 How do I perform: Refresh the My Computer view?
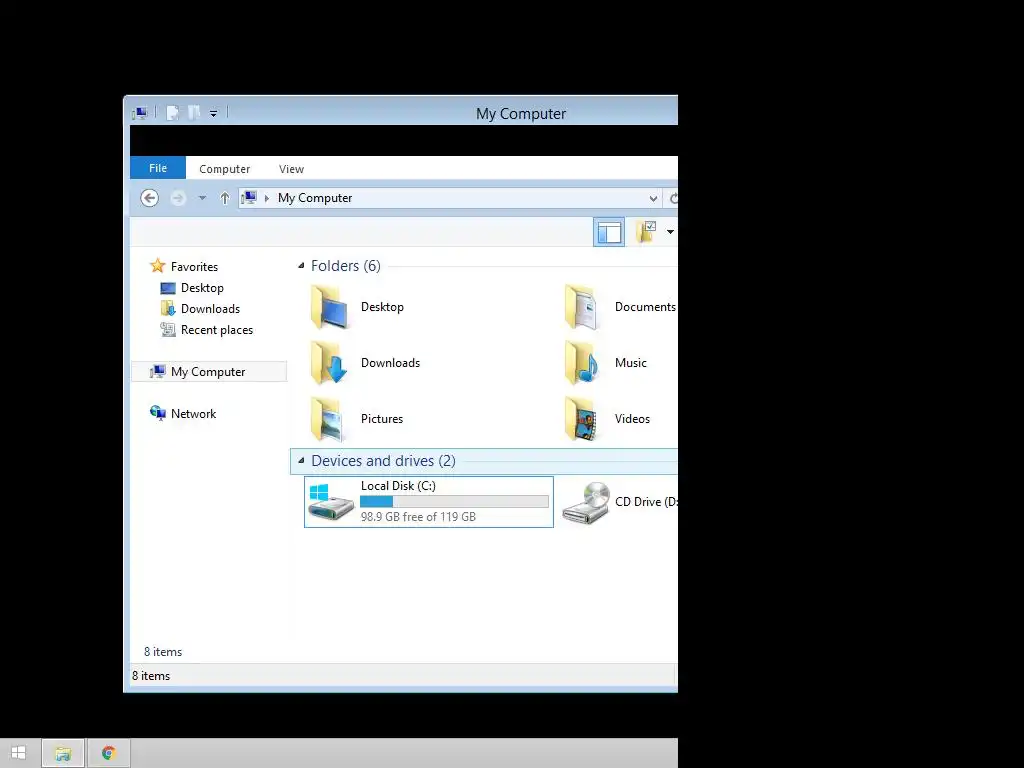click(x=673, y=199)
